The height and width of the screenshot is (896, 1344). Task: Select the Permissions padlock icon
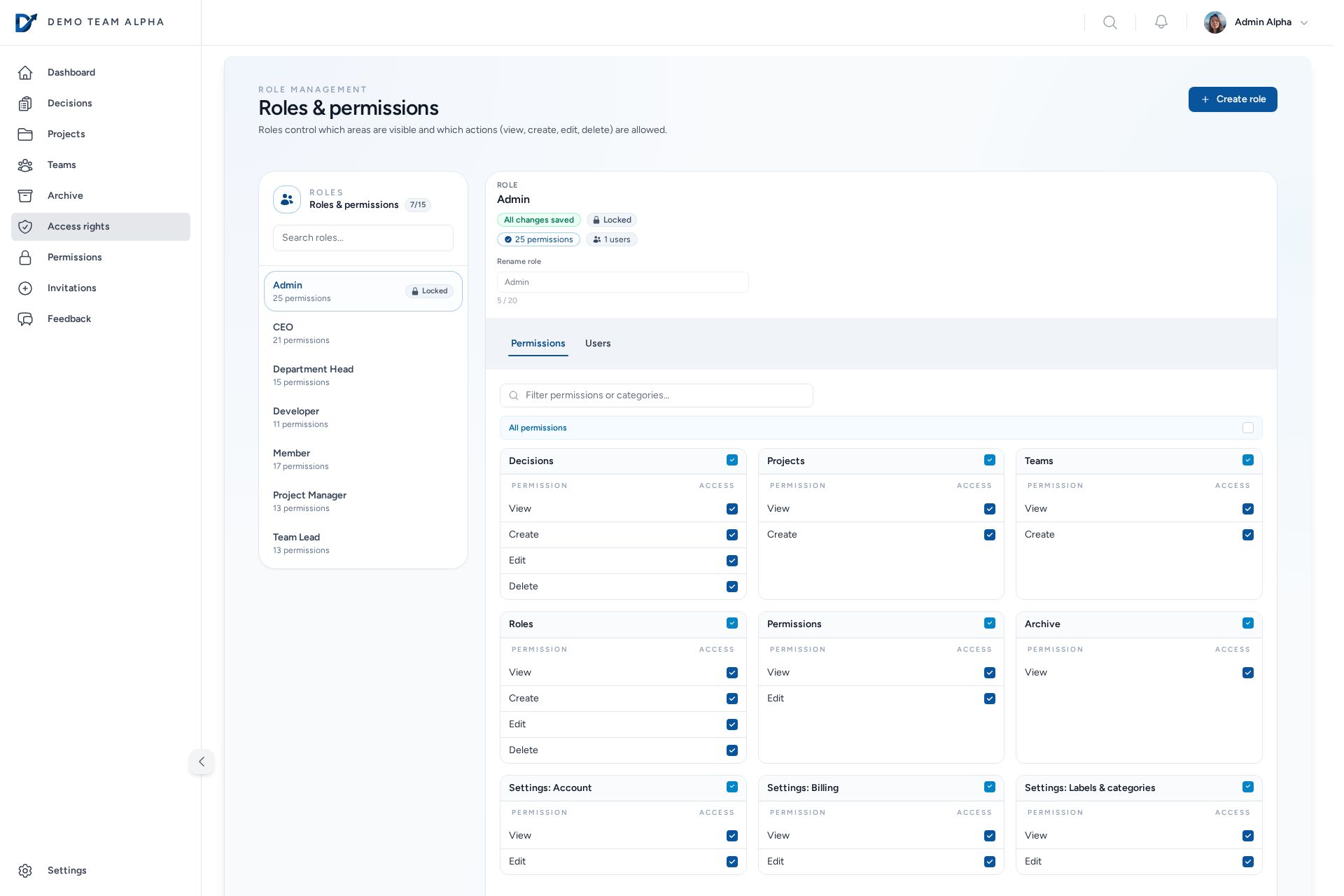click(26, 258)
